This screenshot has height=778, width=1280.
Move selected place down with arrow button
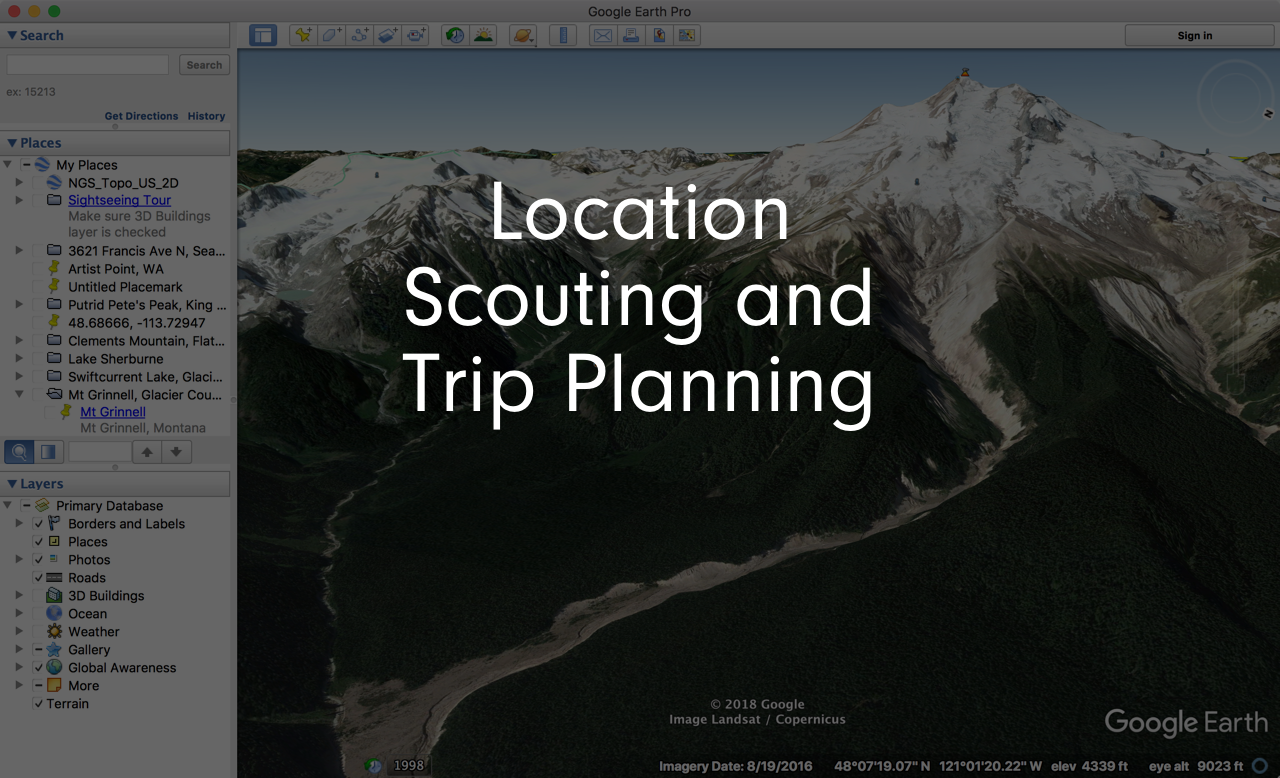[176, 452]
